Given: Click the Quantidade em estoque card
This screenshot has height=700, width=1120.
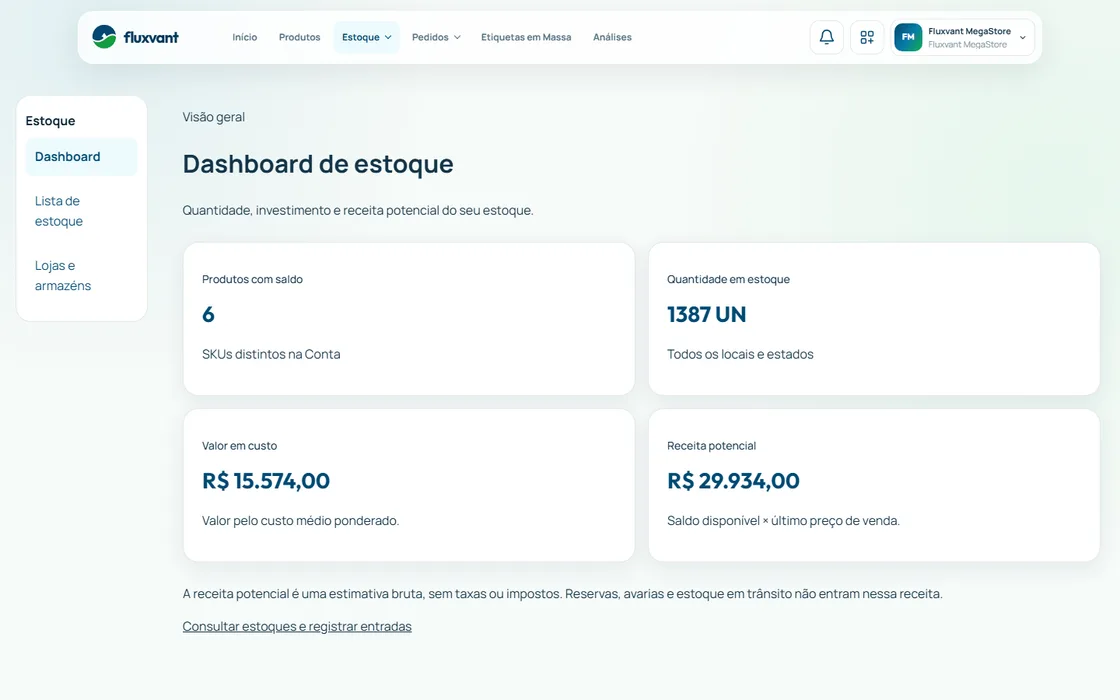Looking at the screenshot, I should click(874, 319).
